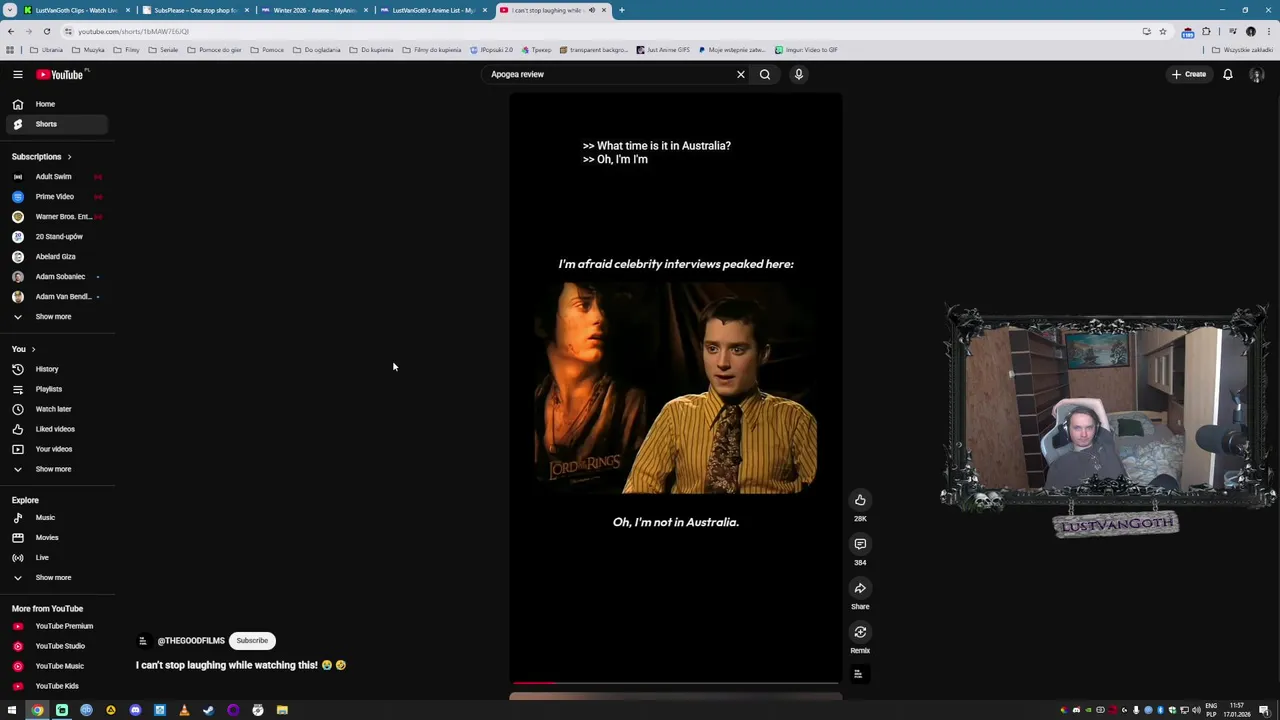Screen dimensions: 1280x720
Task: Open VLC from the taskbar
Action: tap(184, 710)
